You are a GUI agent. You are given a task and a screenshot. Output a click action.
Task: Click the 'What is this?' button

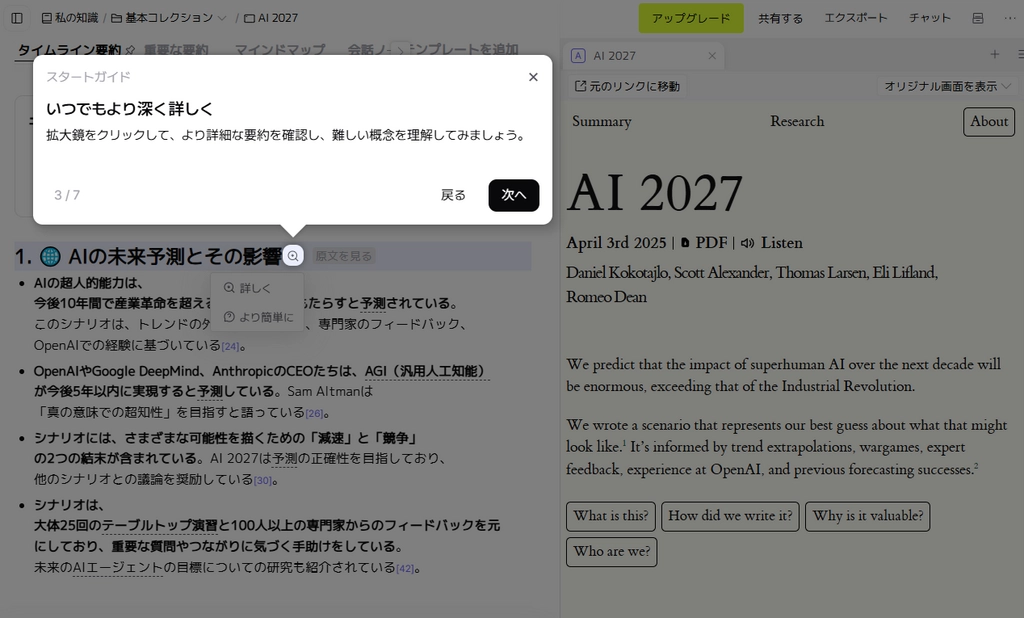pyautogui.click(x=610, y=516)
